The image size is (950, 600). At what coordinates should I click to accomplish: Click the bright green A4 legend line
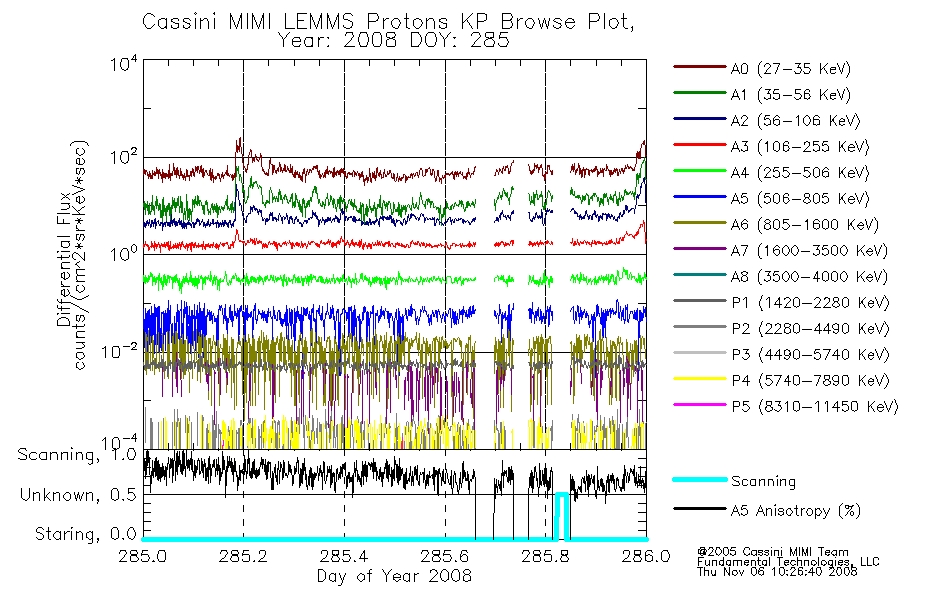(x=700, y=171)
